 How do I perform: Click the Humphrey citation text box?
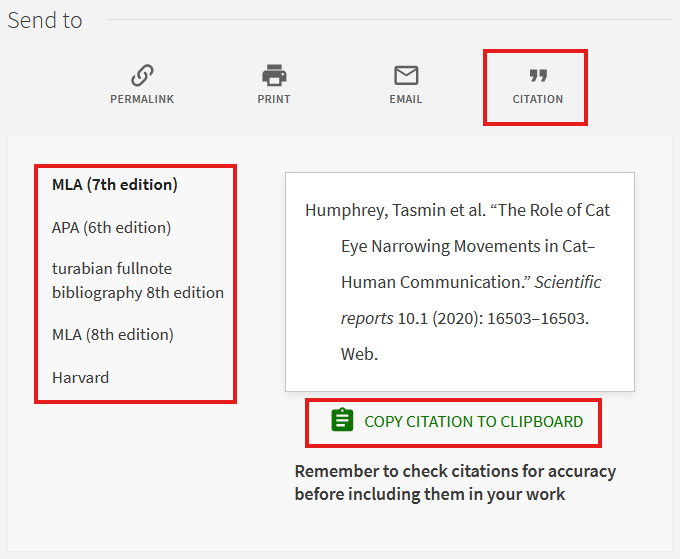pos(460,282)
